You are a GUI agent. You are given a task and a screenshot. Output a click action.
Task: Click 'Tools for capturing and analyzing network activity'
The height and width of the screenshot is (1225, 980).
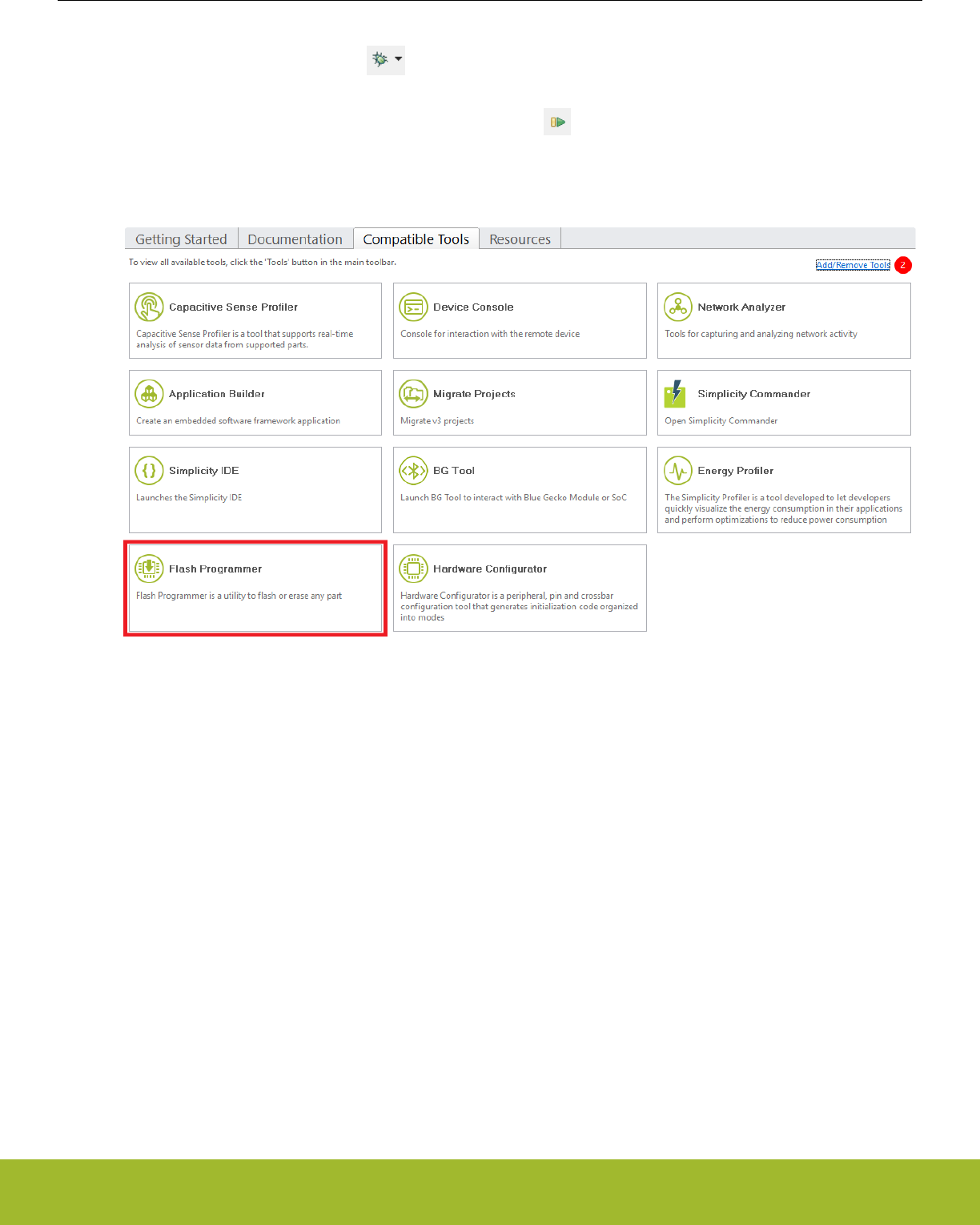coord(761,334)
